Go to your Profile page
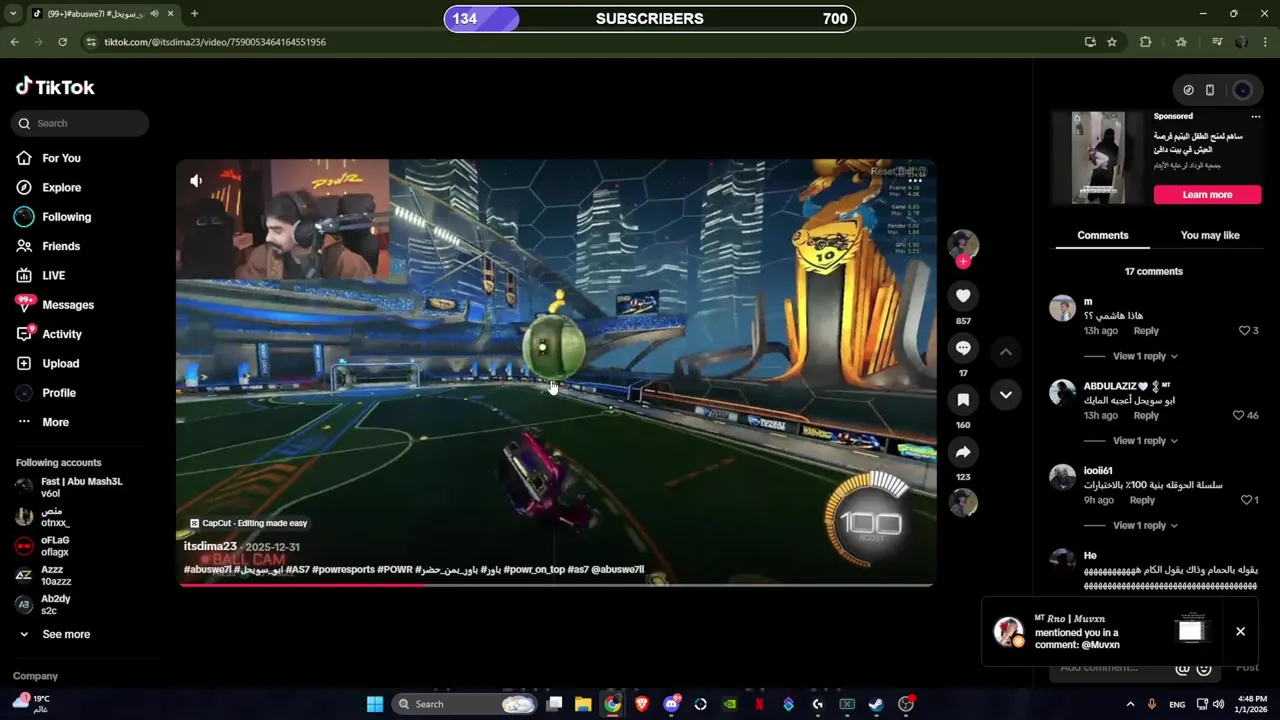The image size is (1280, 720). click(45, 393)
